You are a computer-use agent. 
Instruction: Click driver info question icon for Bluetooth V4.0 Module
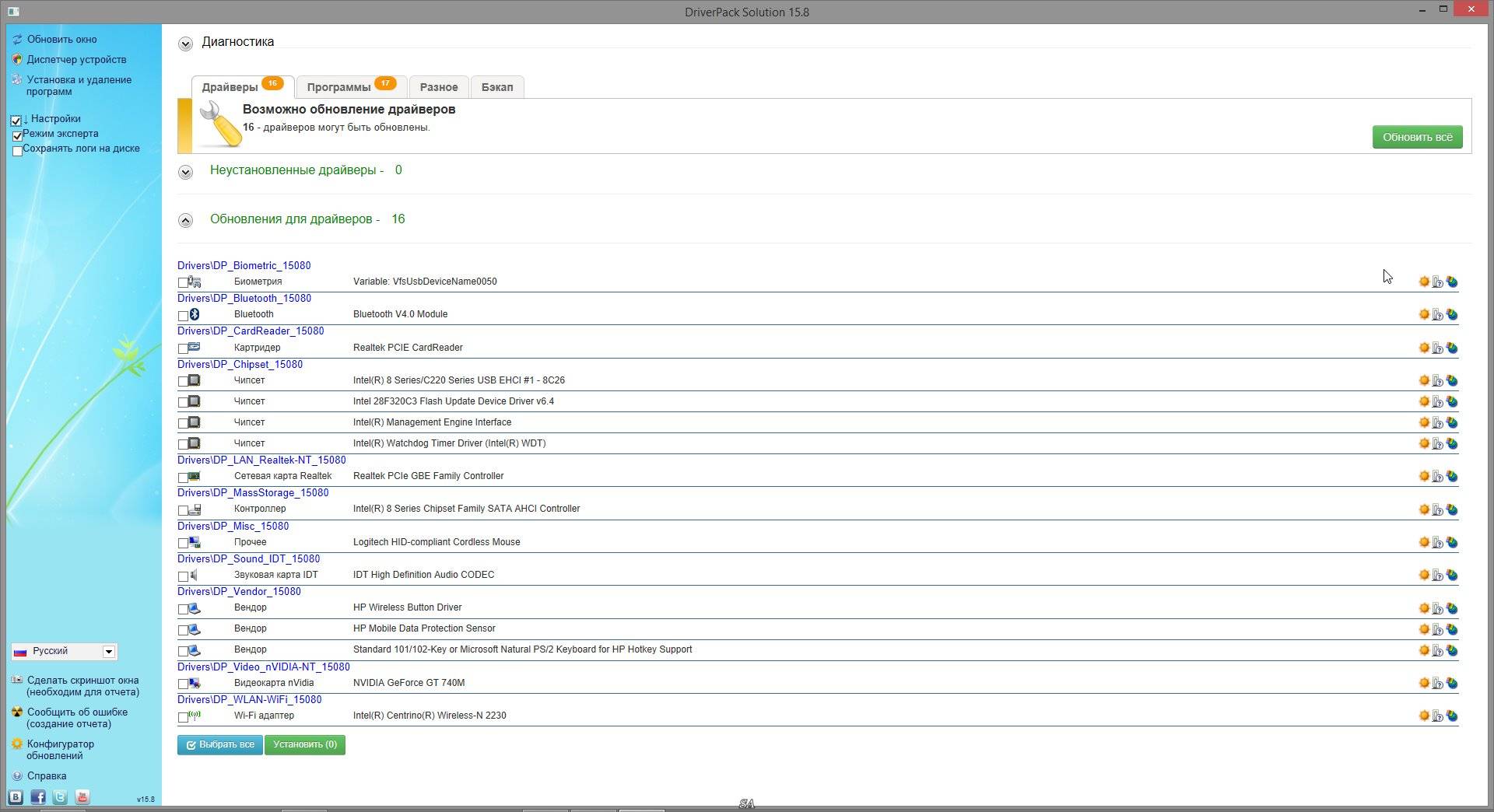(x=1438, y=315)
